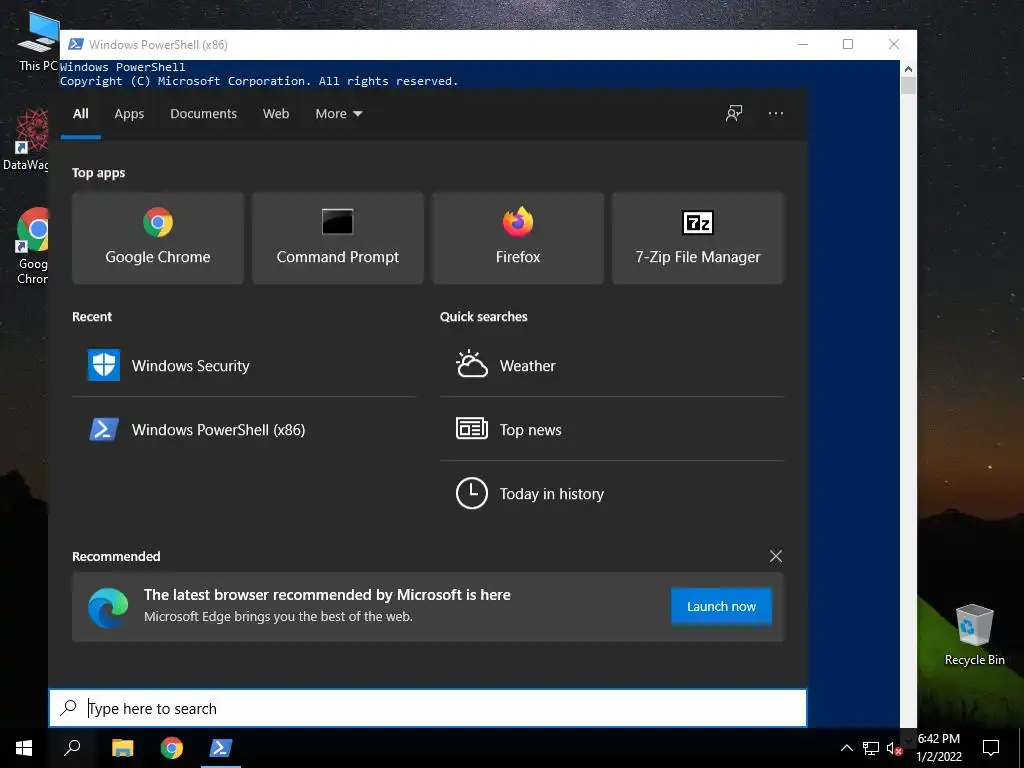Image resolution: width=1024 pixels, height=768 pixels.
Task: Run the Top news quick search
Action: [x=612, y=430]
